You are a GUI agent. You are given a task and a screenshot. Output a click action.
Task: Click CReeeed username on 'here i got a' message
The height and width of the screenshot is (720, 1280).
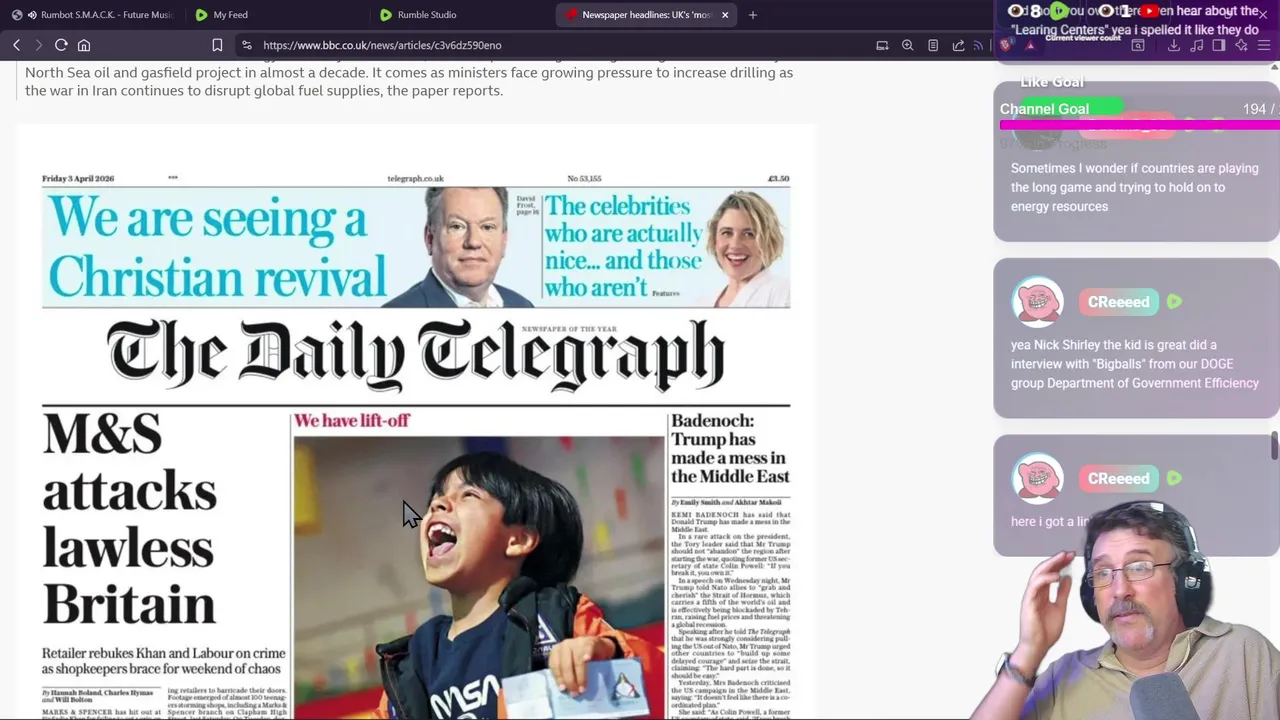click(x=1118, y=478)
